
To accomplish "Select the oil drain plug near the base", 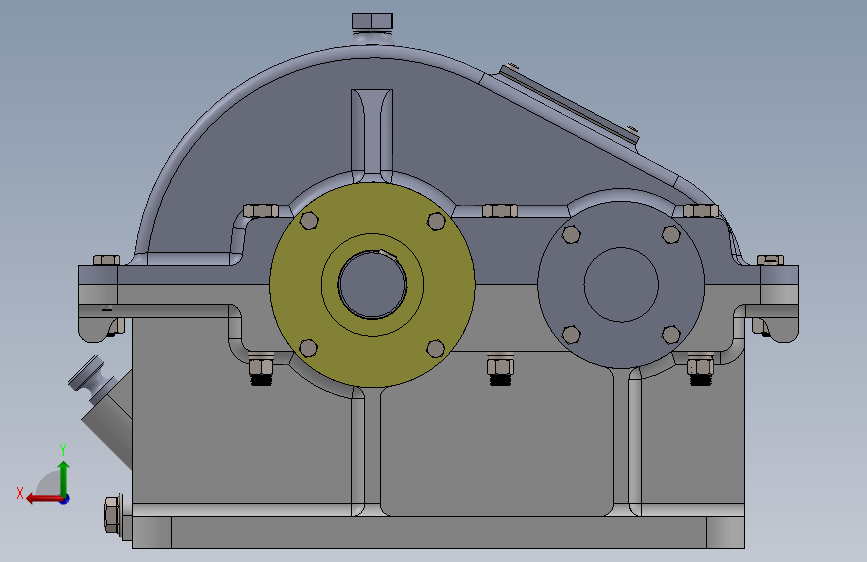I will point(113,514).
